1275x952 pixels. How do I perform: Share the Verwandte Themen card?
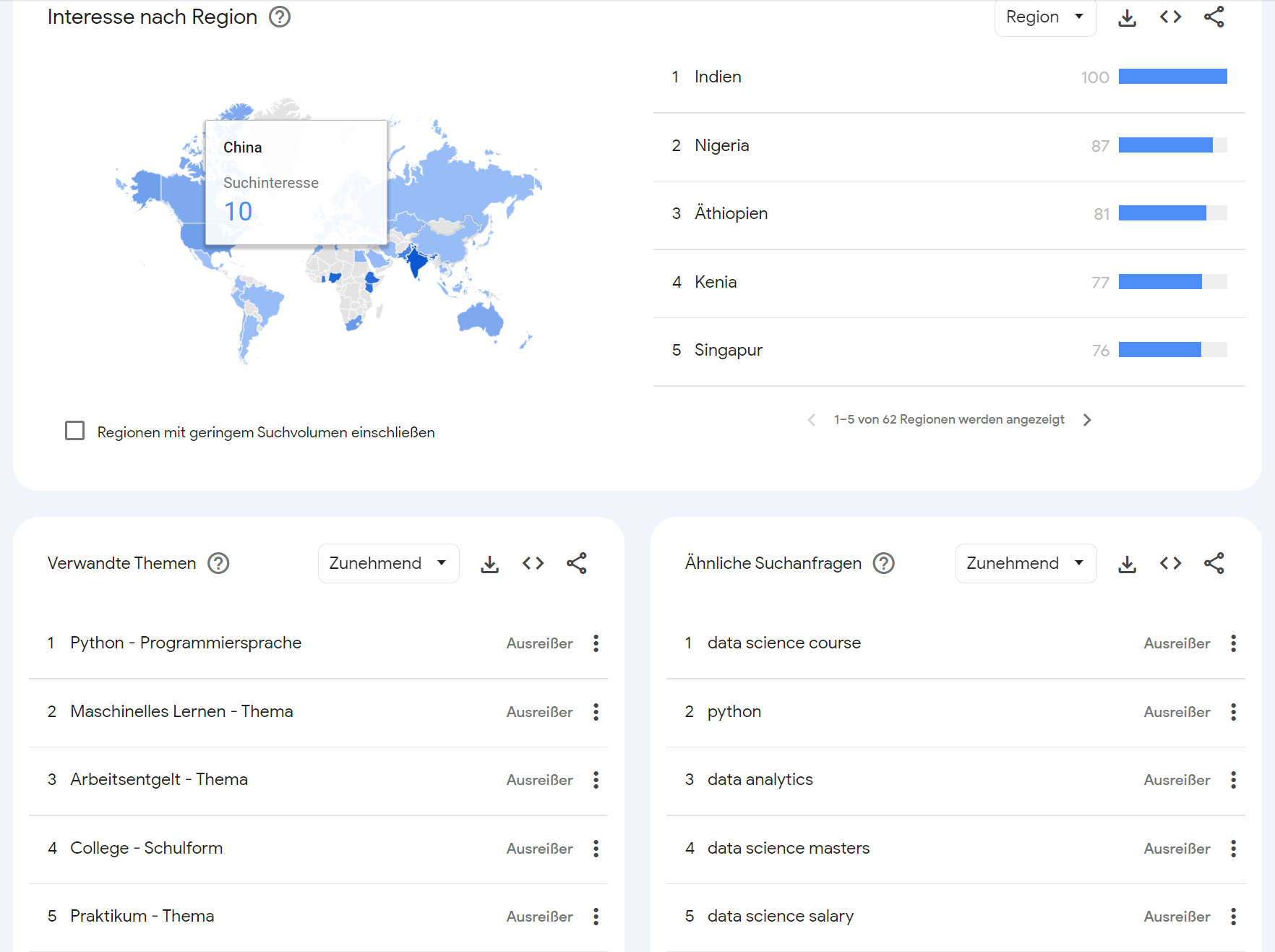click(x=576, y=564)
